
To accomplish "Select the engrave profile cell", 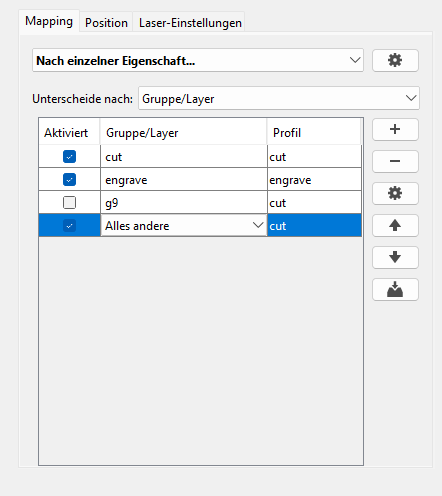I will tap(314, 180).
